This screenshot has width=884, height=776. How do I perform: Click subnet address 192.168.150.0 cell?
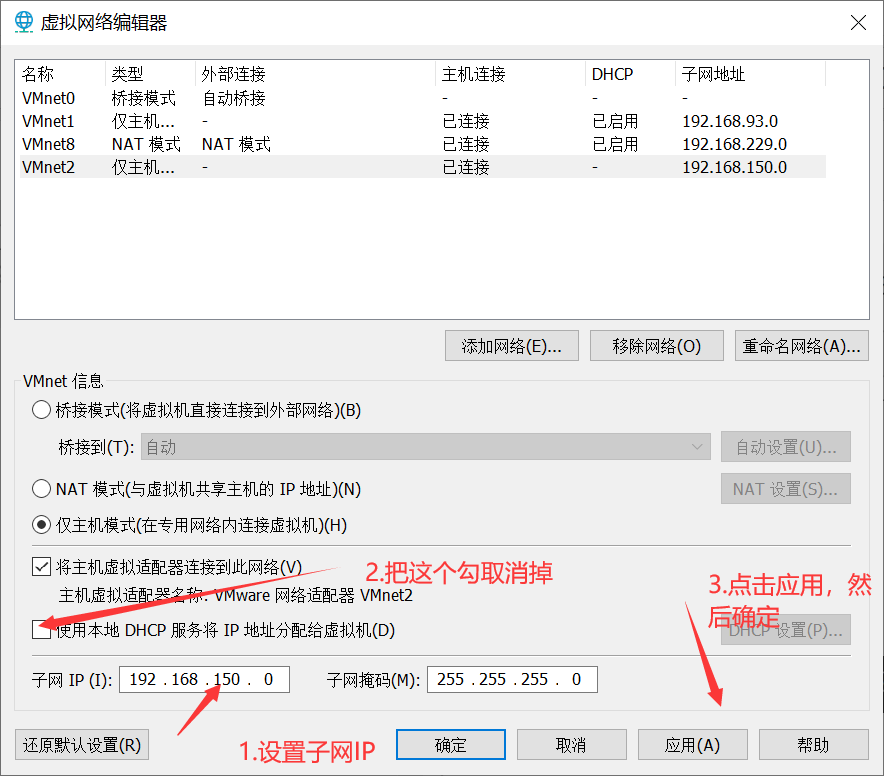(735, 167)
